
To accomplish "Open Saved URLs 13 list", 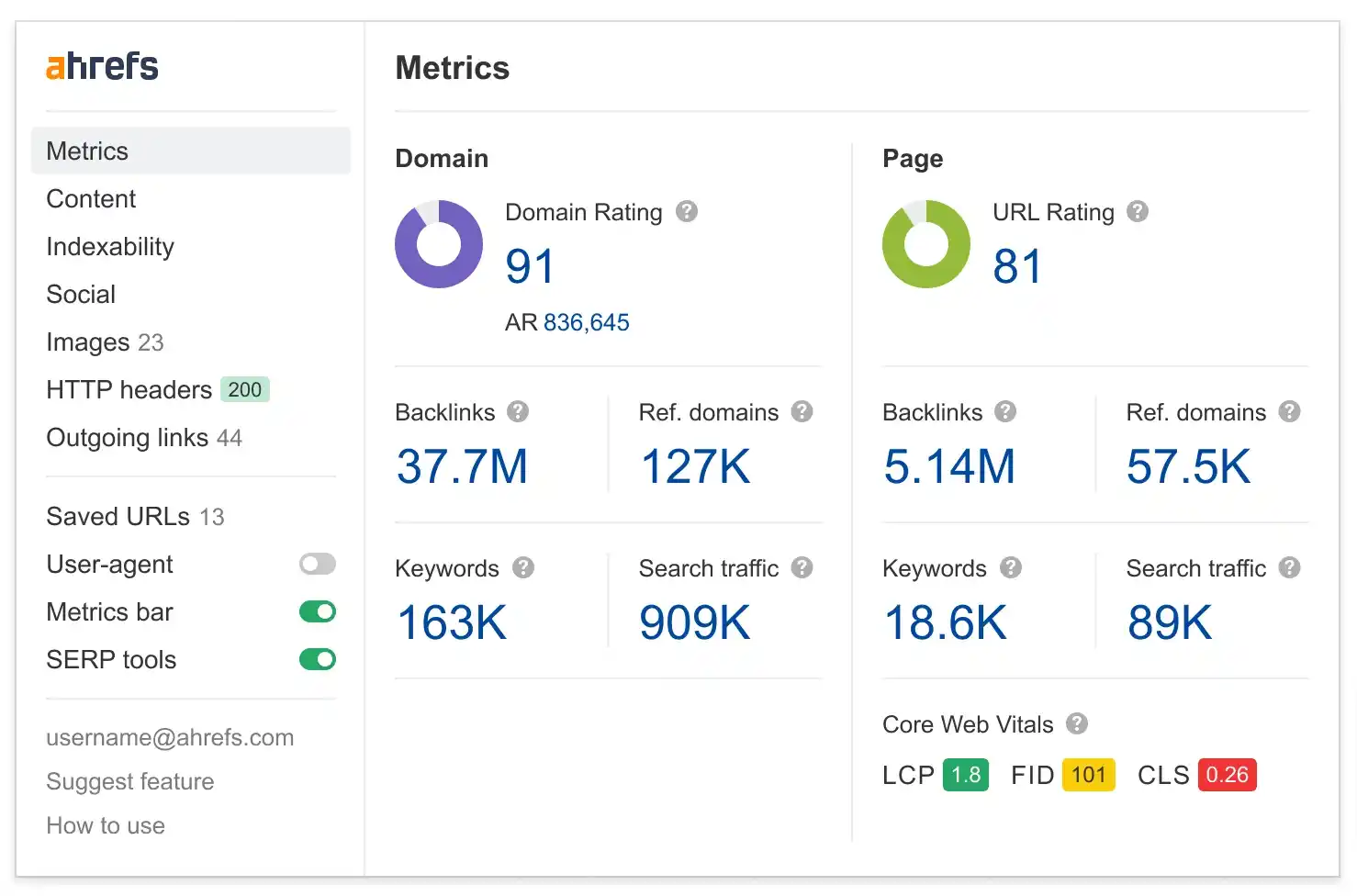I will 135,516.
